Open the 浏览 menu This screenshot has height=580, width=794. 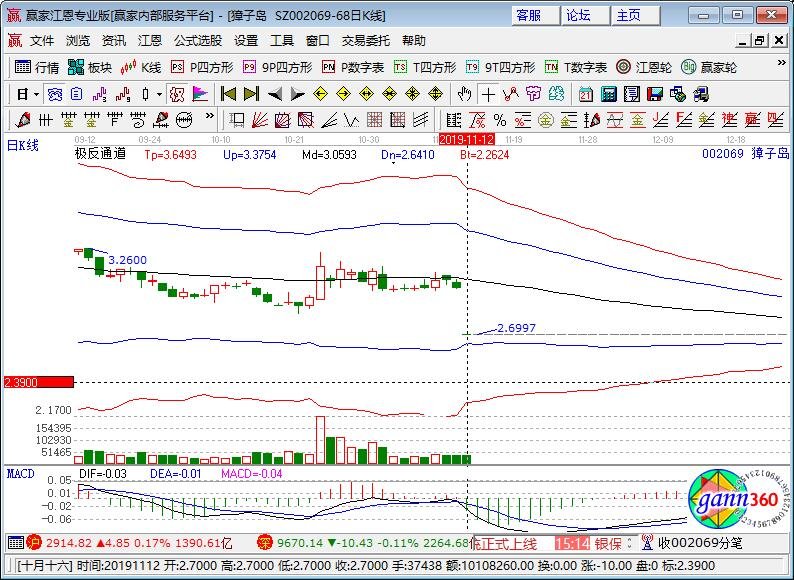click(x=78, y=41)
